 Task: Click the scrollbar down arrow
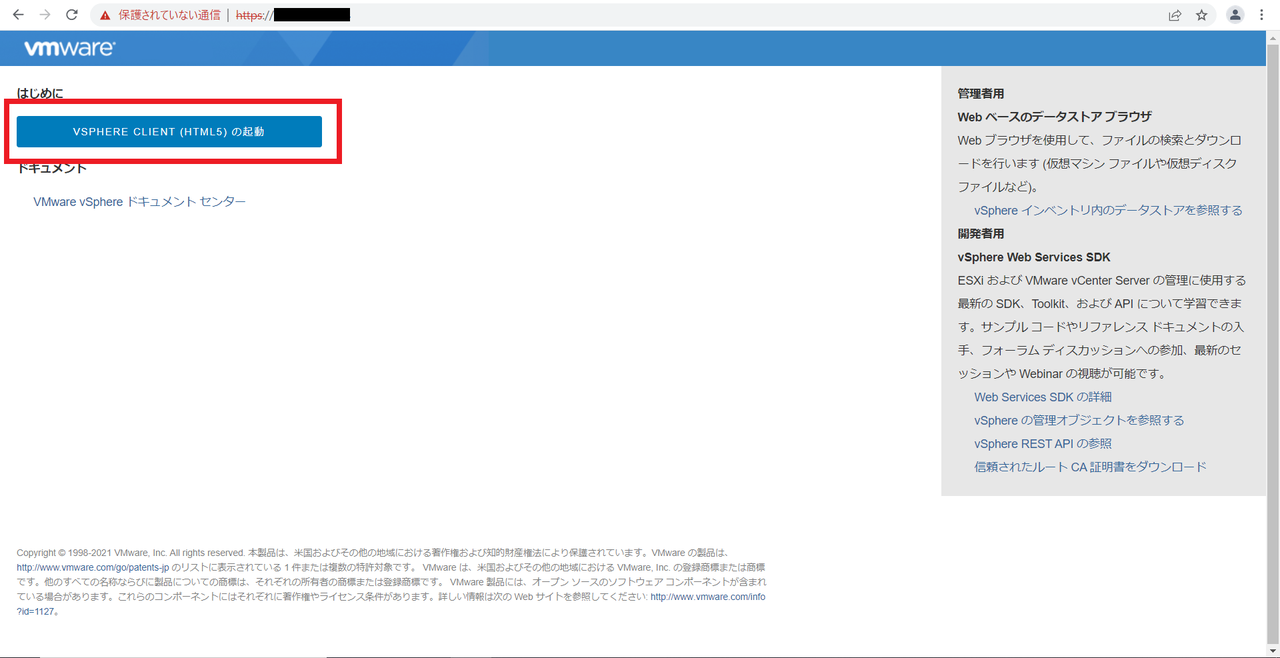[1272, 650]
